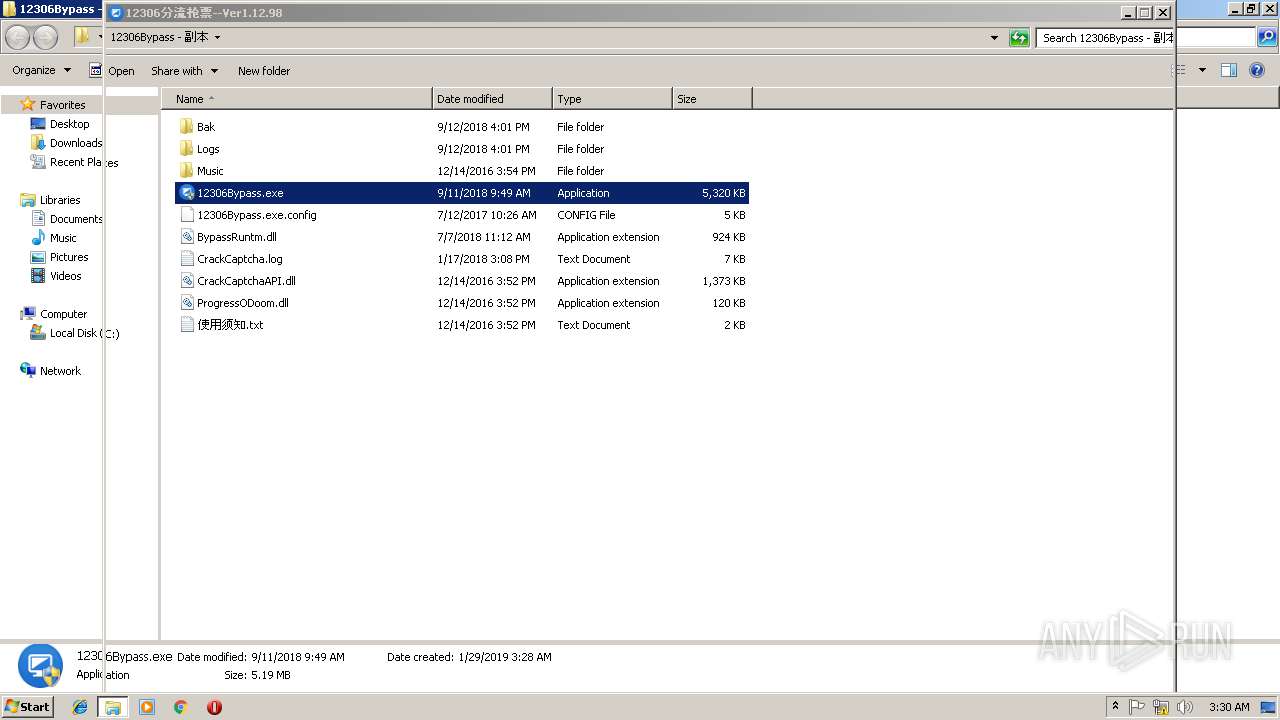Select Network in navigation pane
The width and height of the screenshot is (1280, 720).
tap(60, 371)
